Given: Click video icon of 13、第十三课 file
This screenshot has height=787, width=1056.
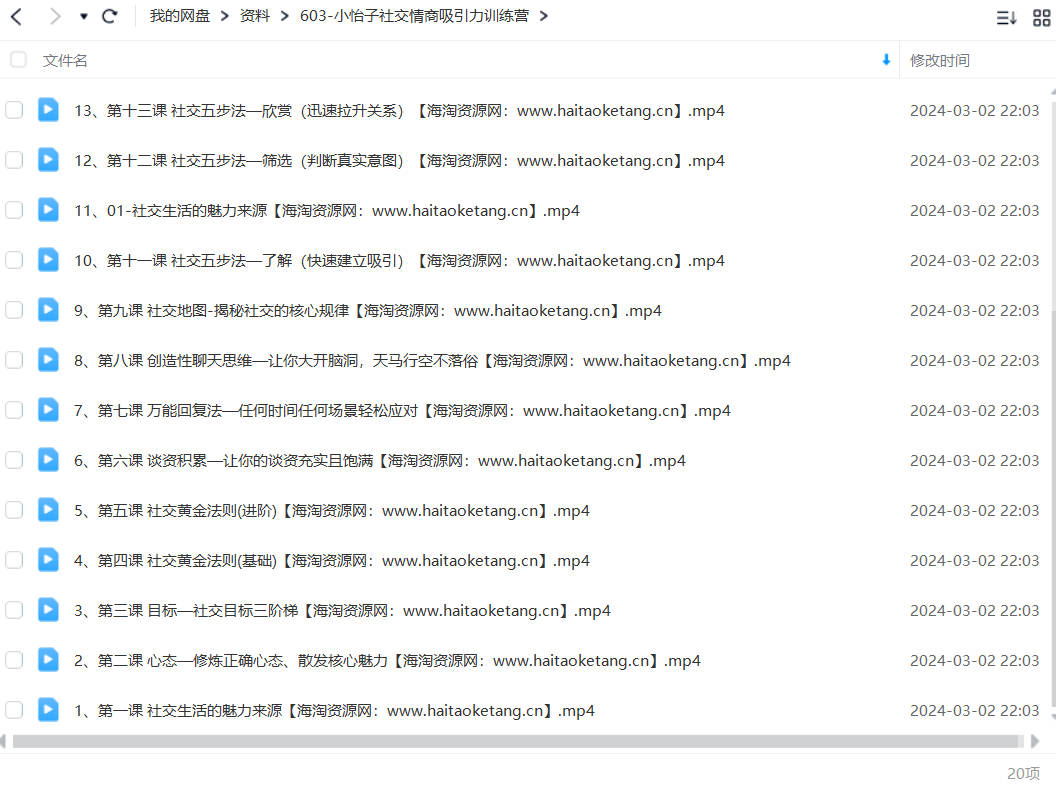Looking at the screenshot, I should coord(48,110).
